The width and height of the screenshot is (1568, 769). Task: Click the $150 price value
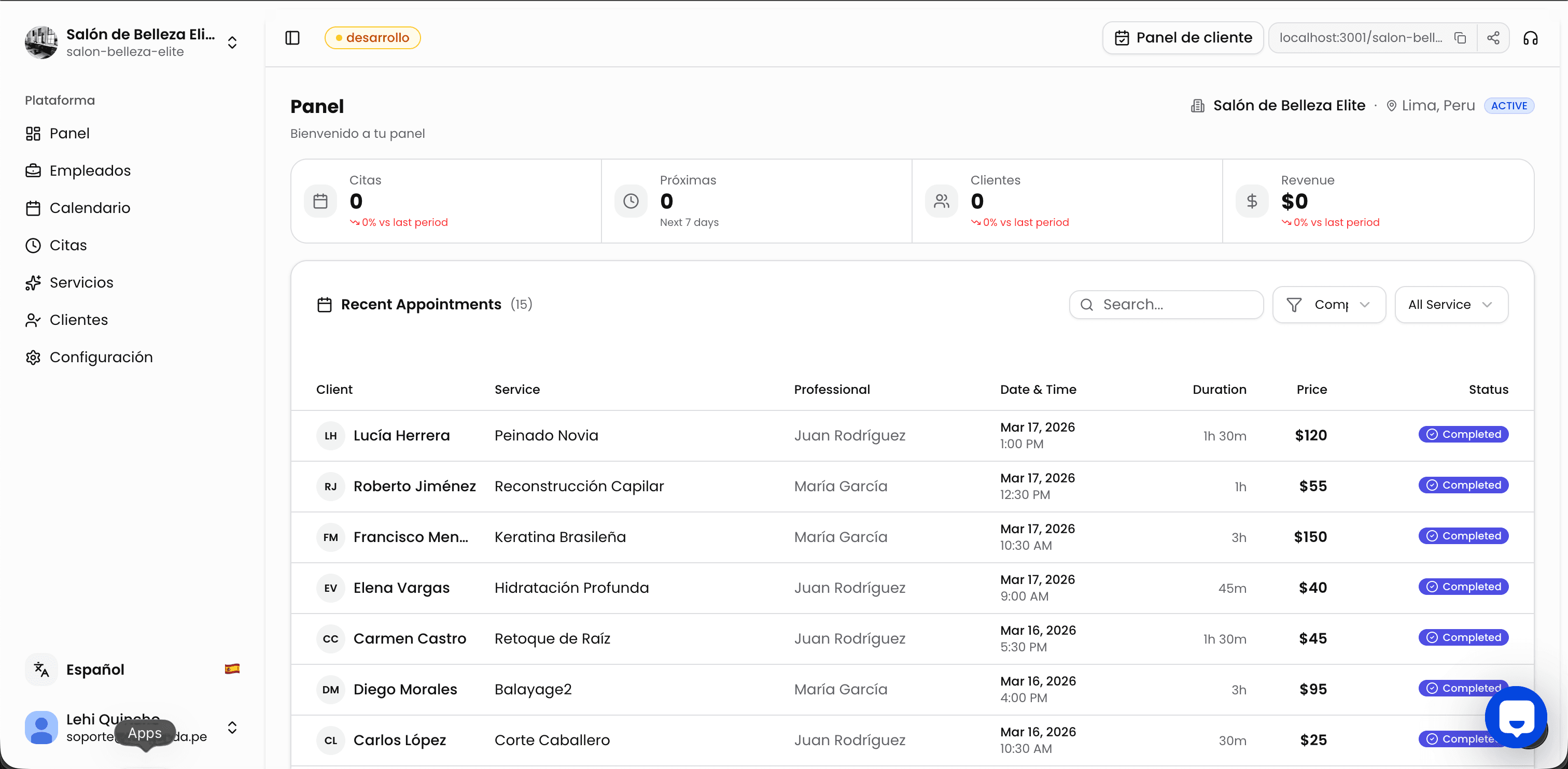pyautogui.click(x=1310, y=537)
